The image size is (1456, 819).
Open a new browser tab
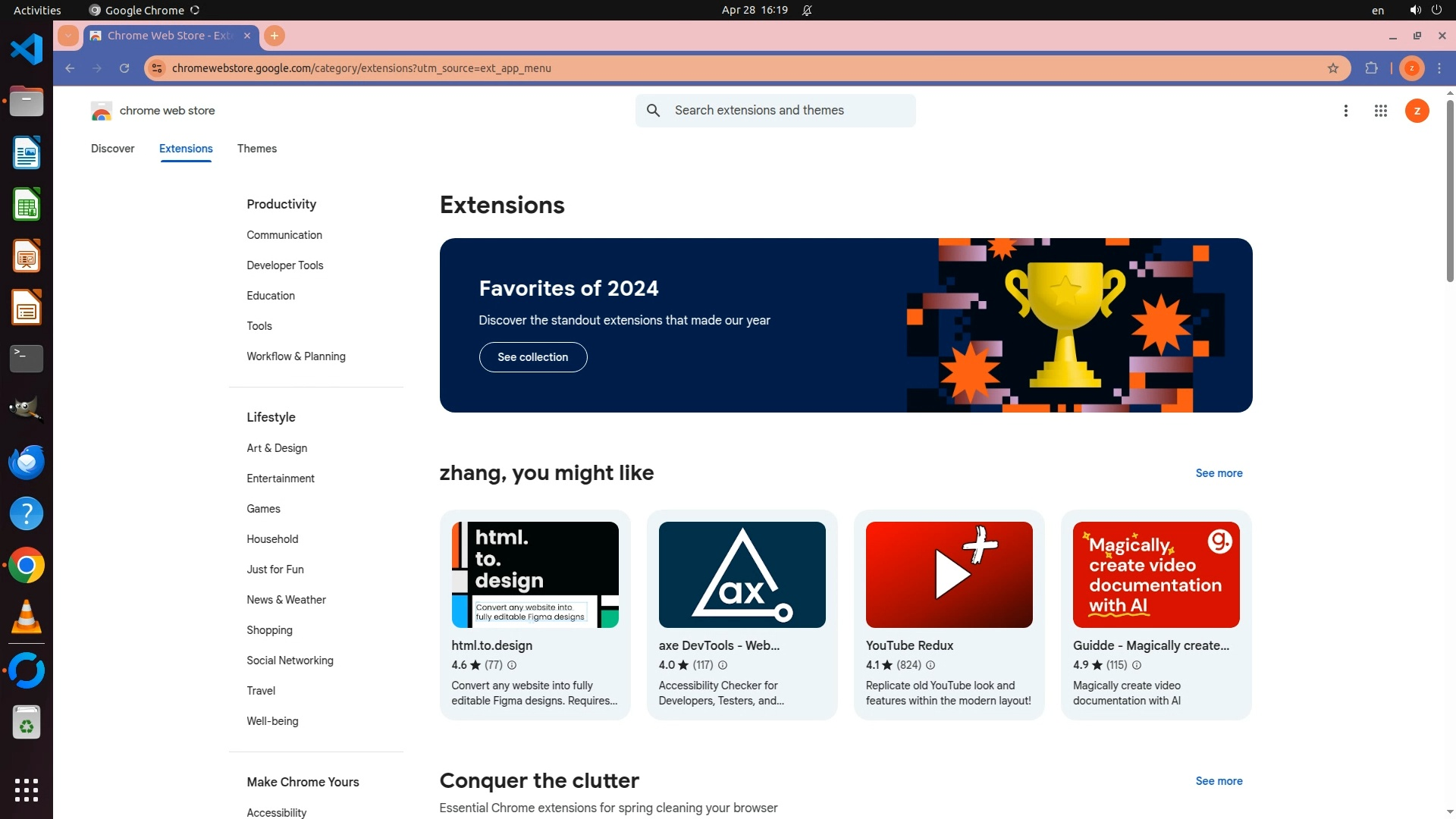tap(275, 36)
